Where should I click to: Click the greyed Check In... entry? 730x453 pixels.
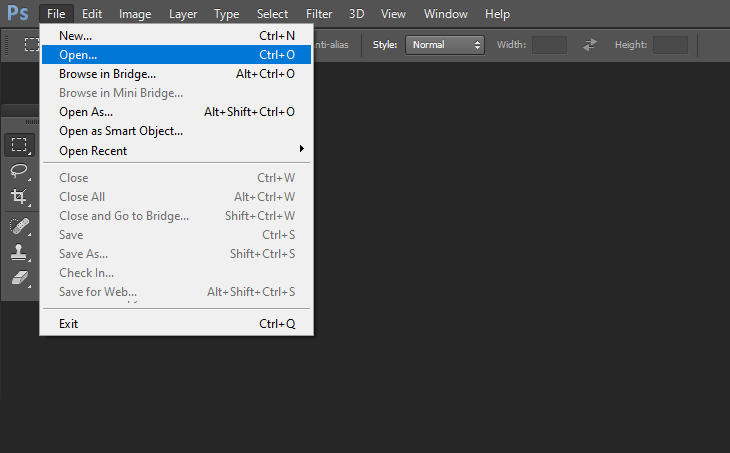coord(176,273)
